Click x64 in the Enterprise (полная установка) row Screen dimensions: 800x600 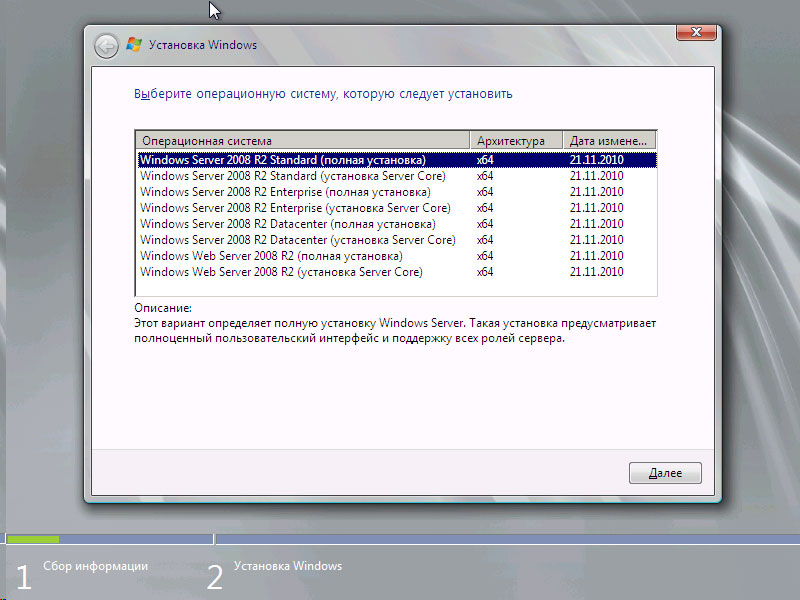tap(485, 192)
